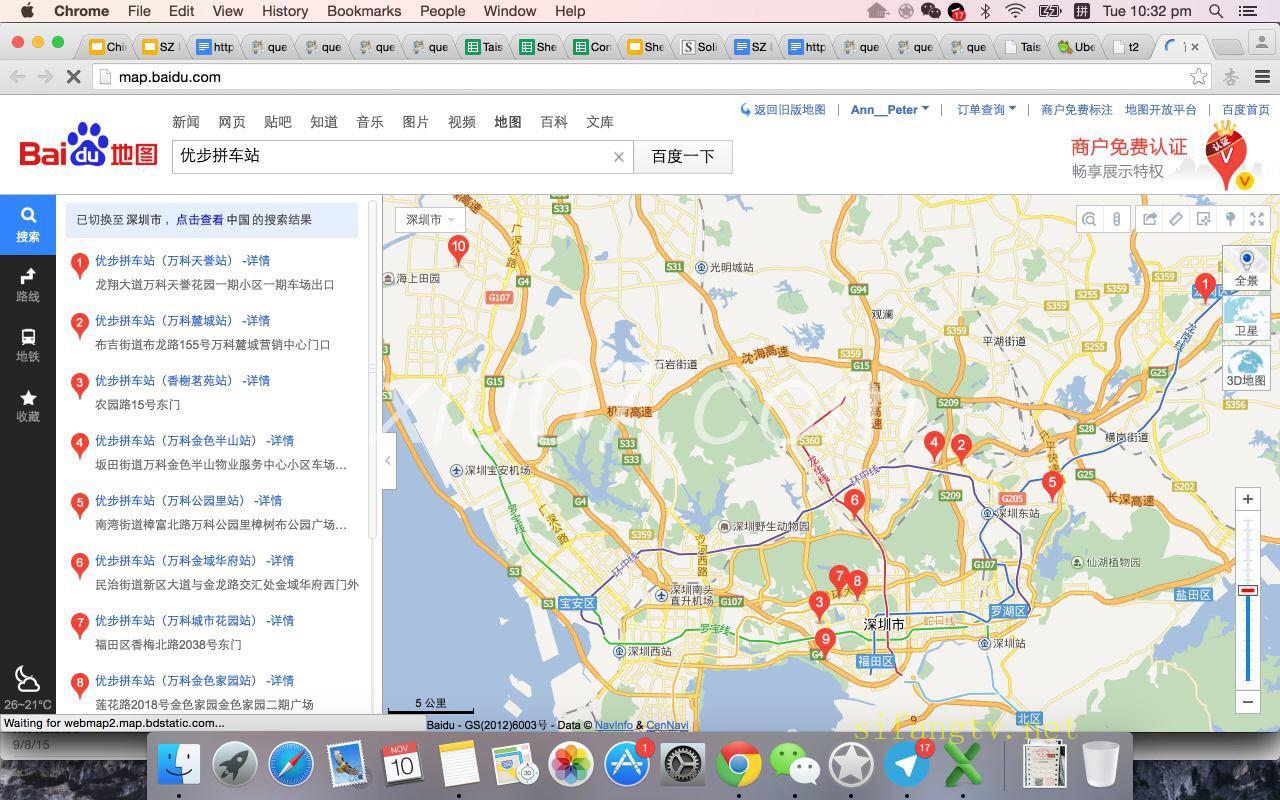The height and width of the screenshot is (800, 1280).
Task: Open result 优步拼车站（香榭茗苑站）
Action: (165, 381)
